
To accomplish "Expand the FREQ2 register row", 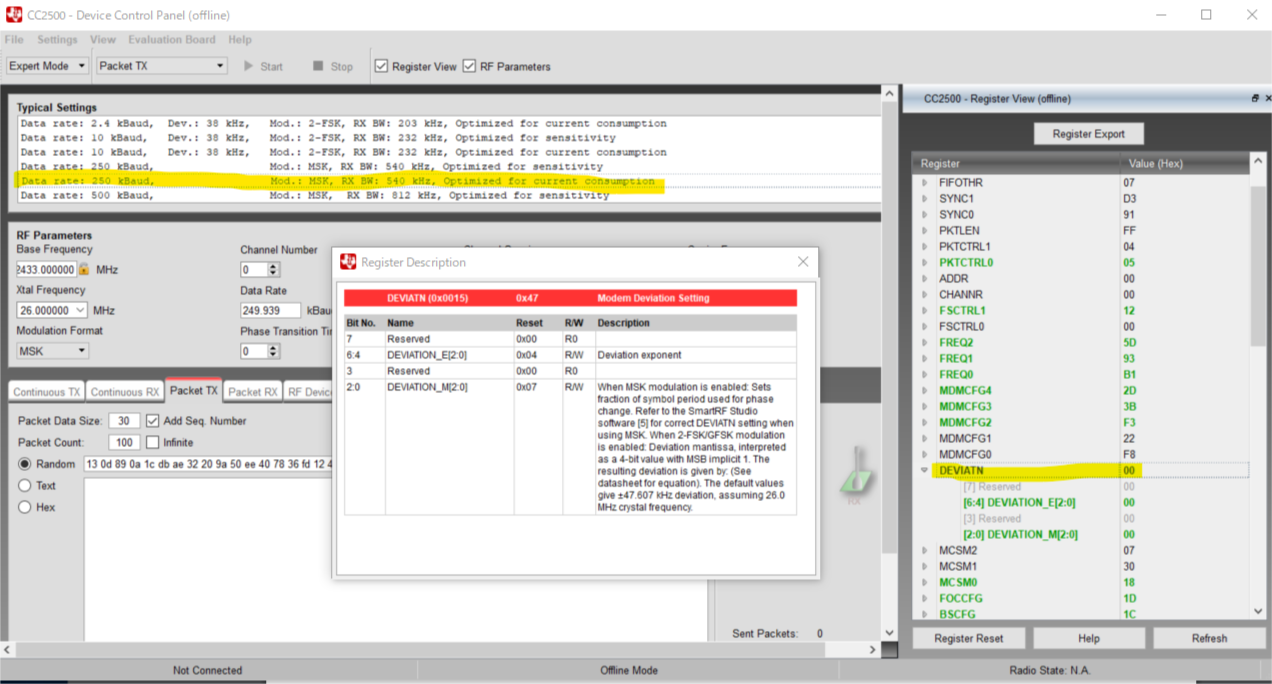I will [x=925, y=343].
